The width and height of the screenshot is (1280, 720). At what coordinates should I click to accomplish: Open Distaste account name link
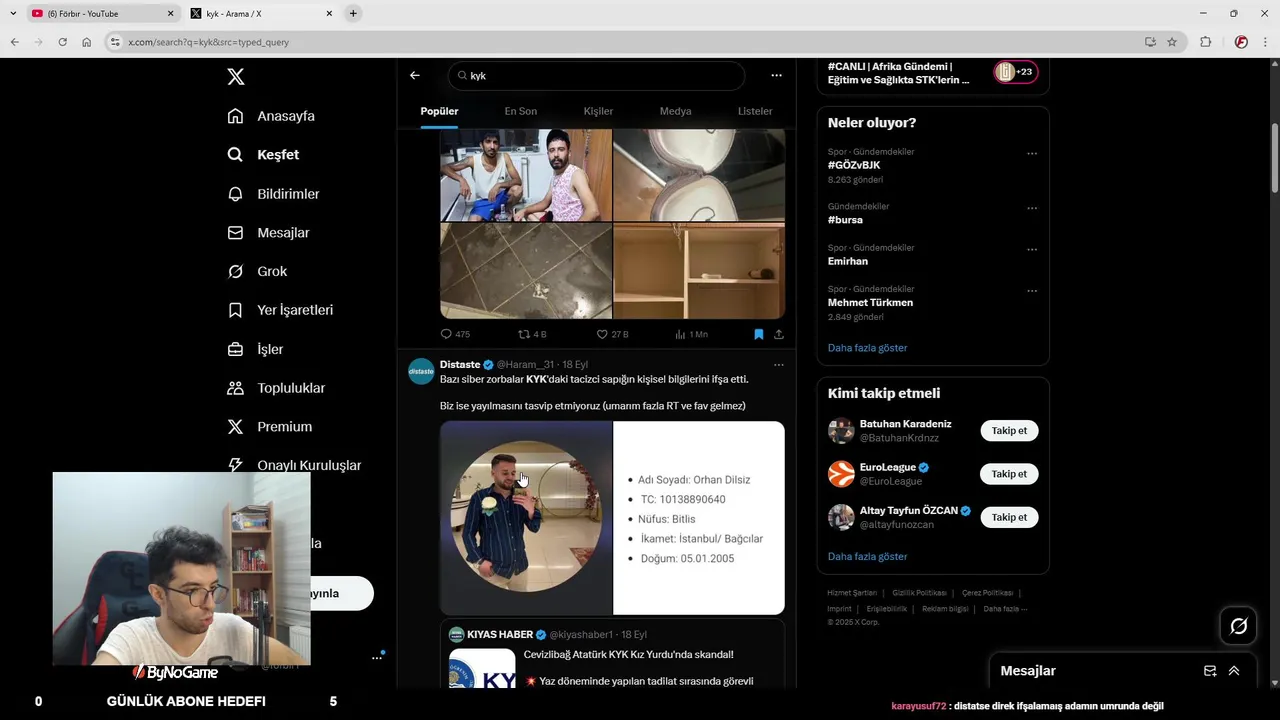[x=460, y=365]
